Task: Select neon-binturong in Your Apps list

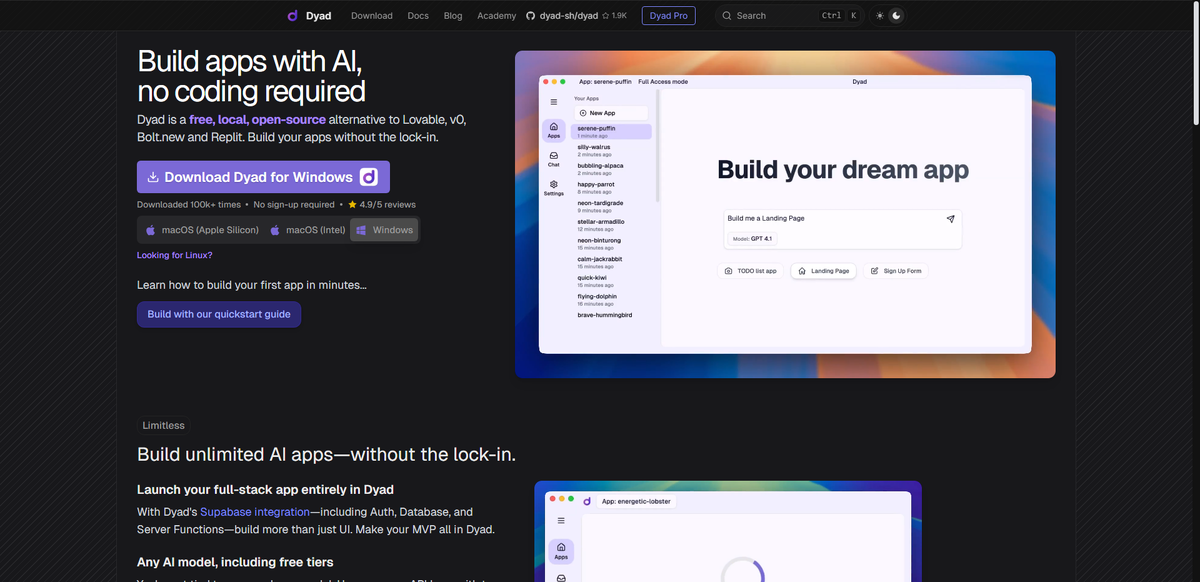Action: click(x=611, y=243)
